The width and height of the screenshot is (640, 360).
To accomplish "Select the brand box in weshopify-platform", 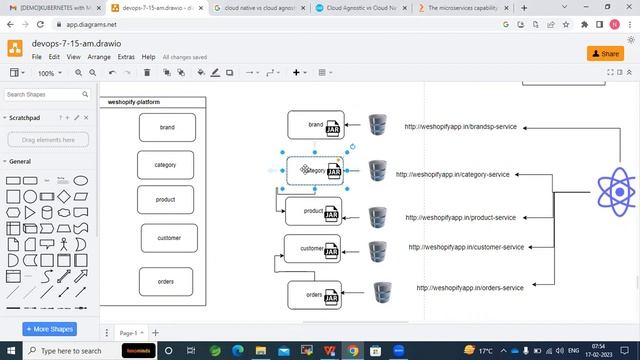I will (x=167, y=127).
